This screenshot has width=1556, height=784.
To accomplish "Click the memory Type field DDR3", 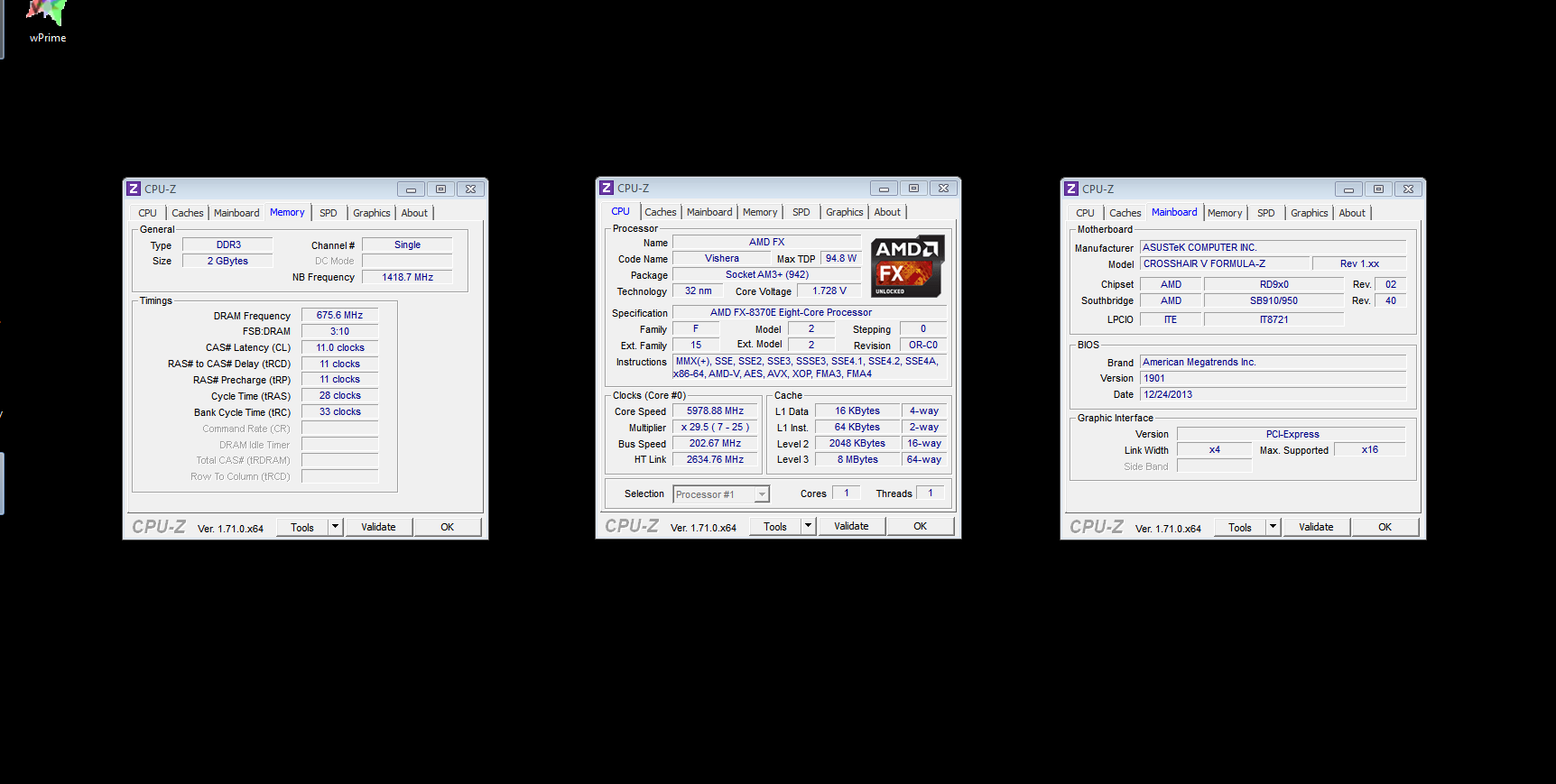I will [228, 244].
